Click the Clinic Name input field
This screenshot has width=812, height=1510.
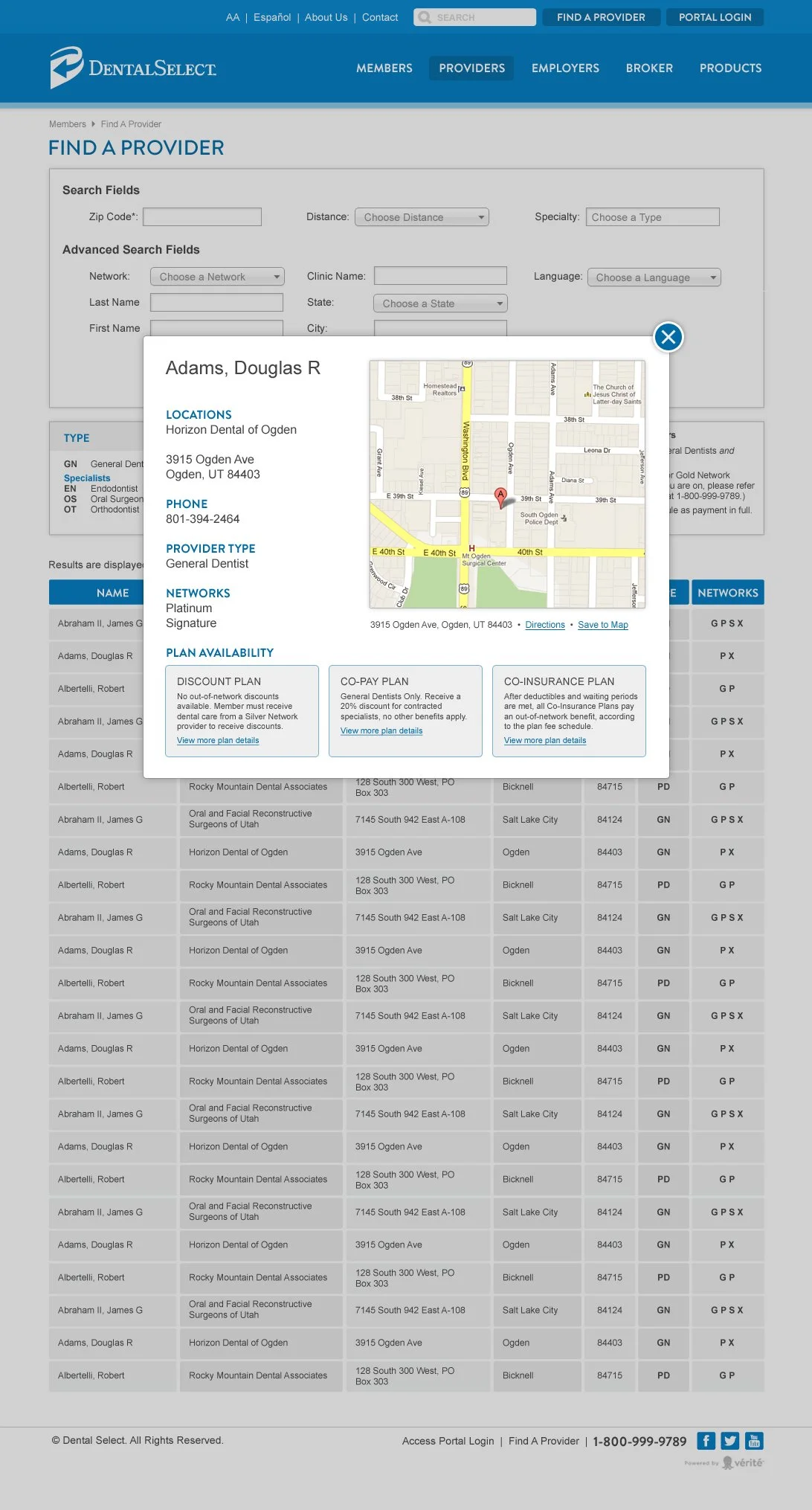pyautogui.click(x=440, y=276)
